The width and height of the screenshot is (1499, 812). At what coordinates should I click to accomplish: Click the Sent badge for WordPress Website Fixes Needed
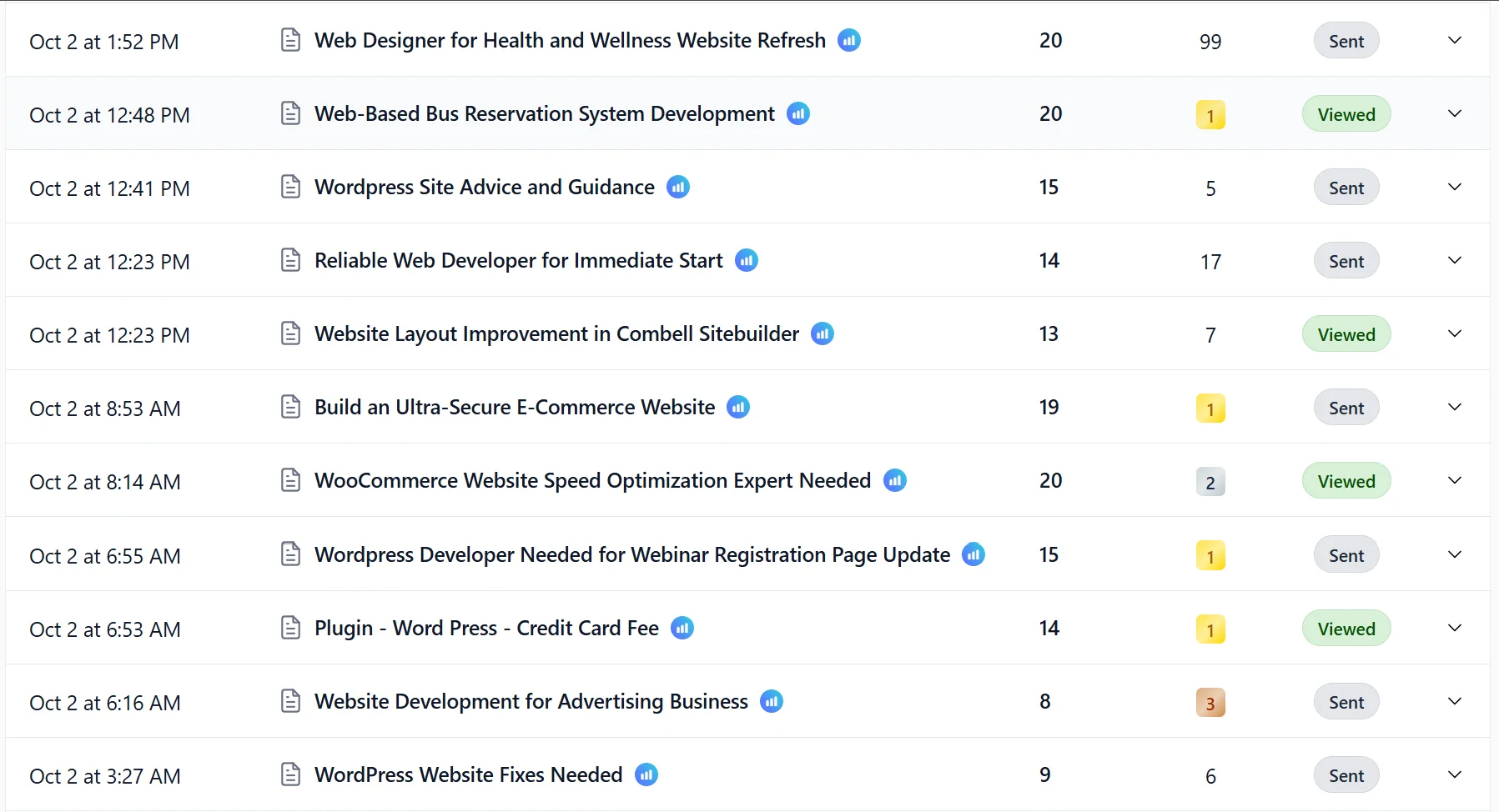click(1346, 775)
